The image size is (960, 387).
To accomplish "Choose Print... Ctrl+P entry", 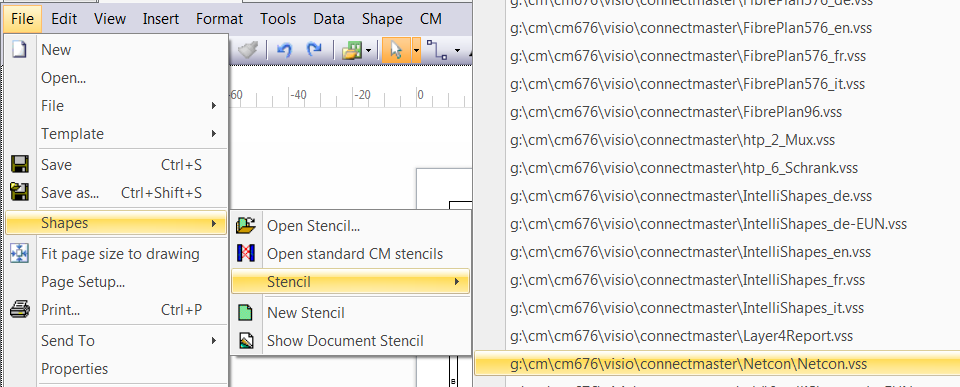I will tap(116, 310).
